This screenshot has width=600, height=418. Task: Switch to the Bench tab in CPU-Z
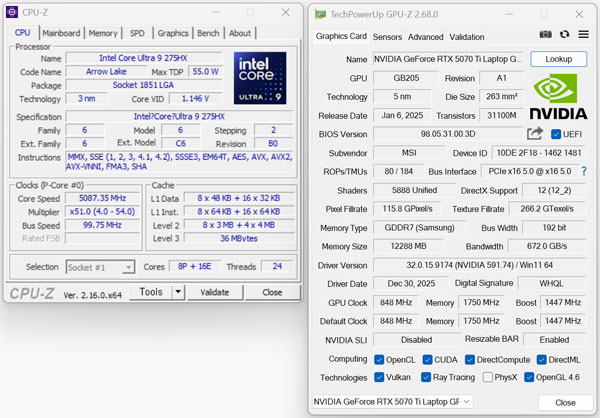click(x=208, y=33)
